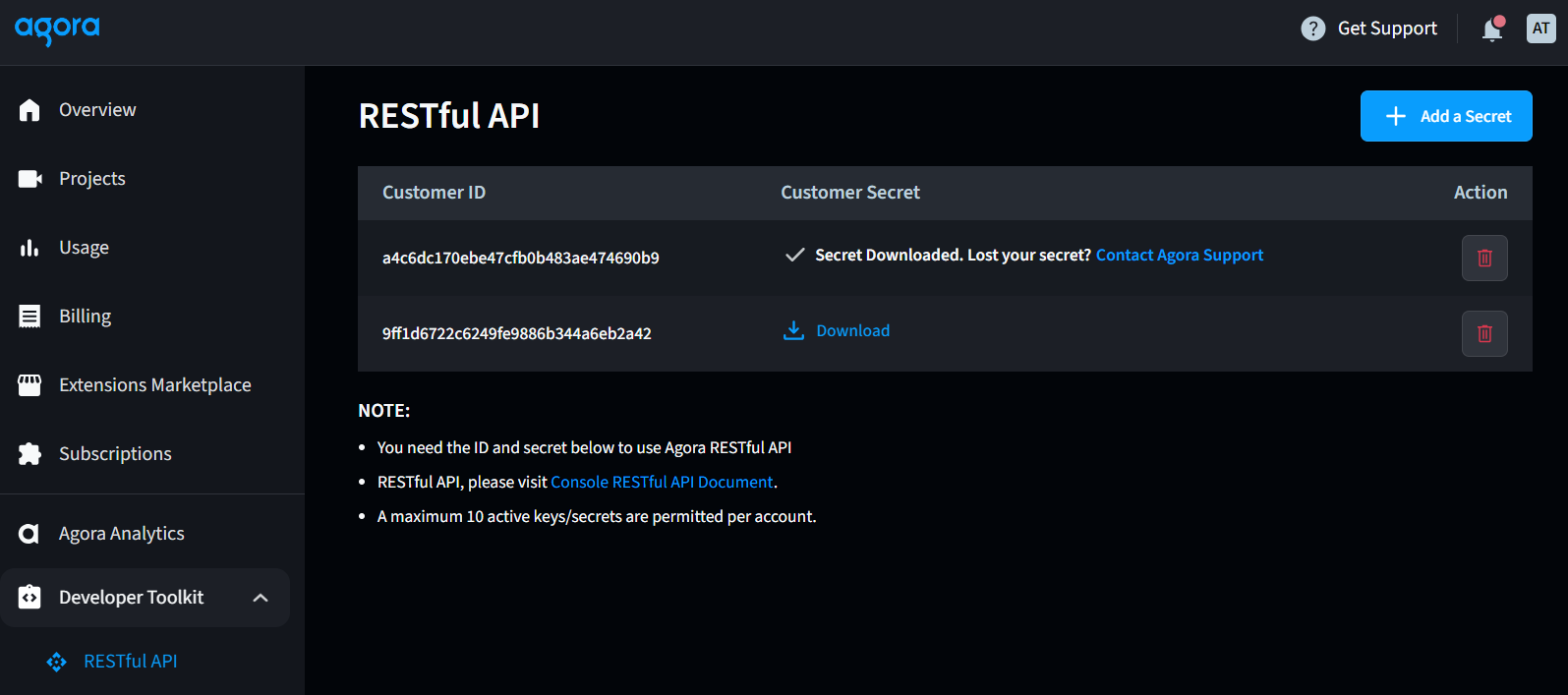
Task: Open the Contact Agora Support link
Action: click(1180, 256)
